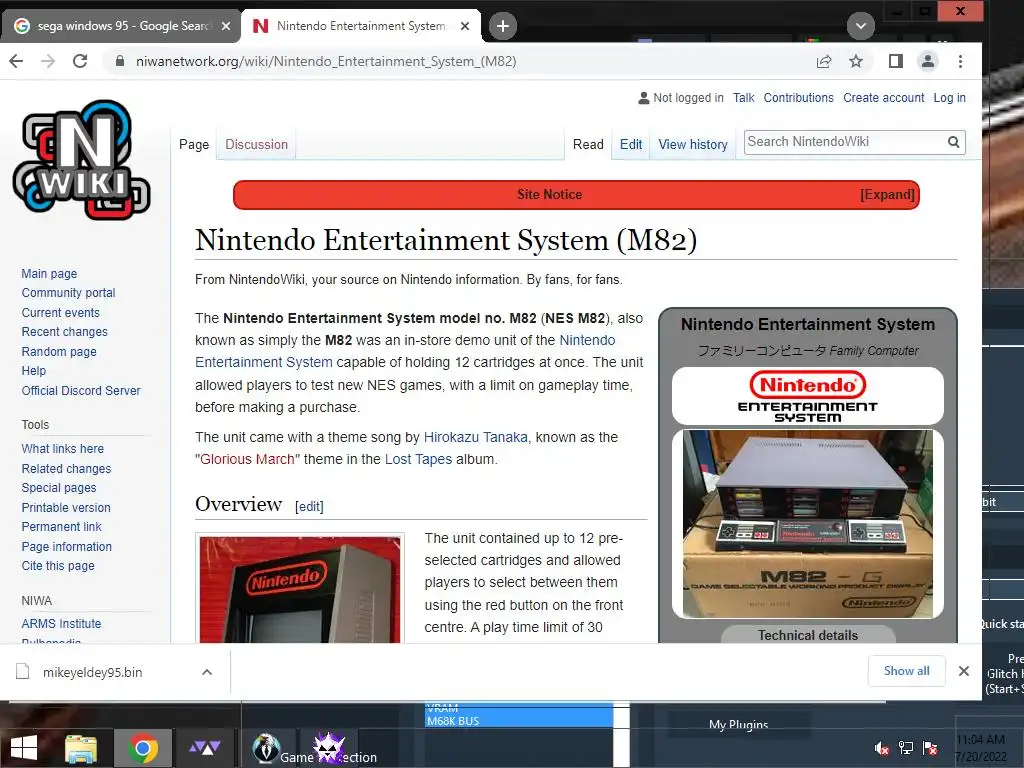Viewport: 1024px width, 768px height.
Task: Open the Contributions link
Action: [799, 98]
